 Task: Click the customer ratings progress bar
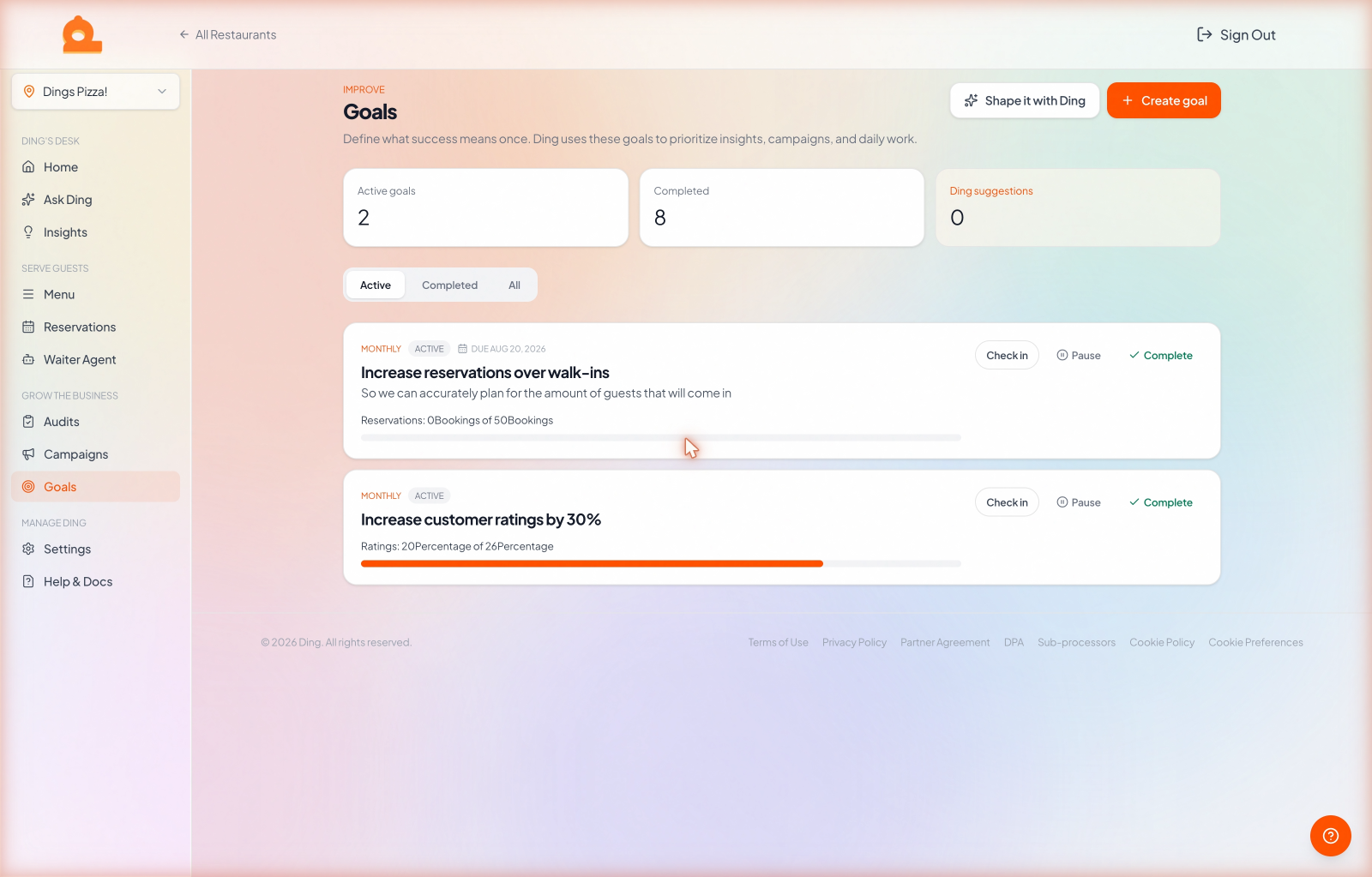click(x=660, y=563)
